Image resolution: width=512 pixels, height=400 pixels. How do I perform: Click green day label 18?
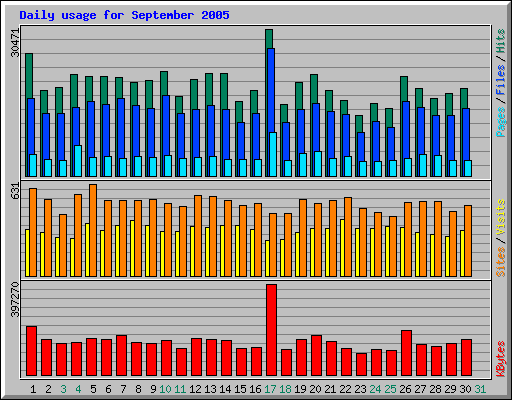(285, 389)
